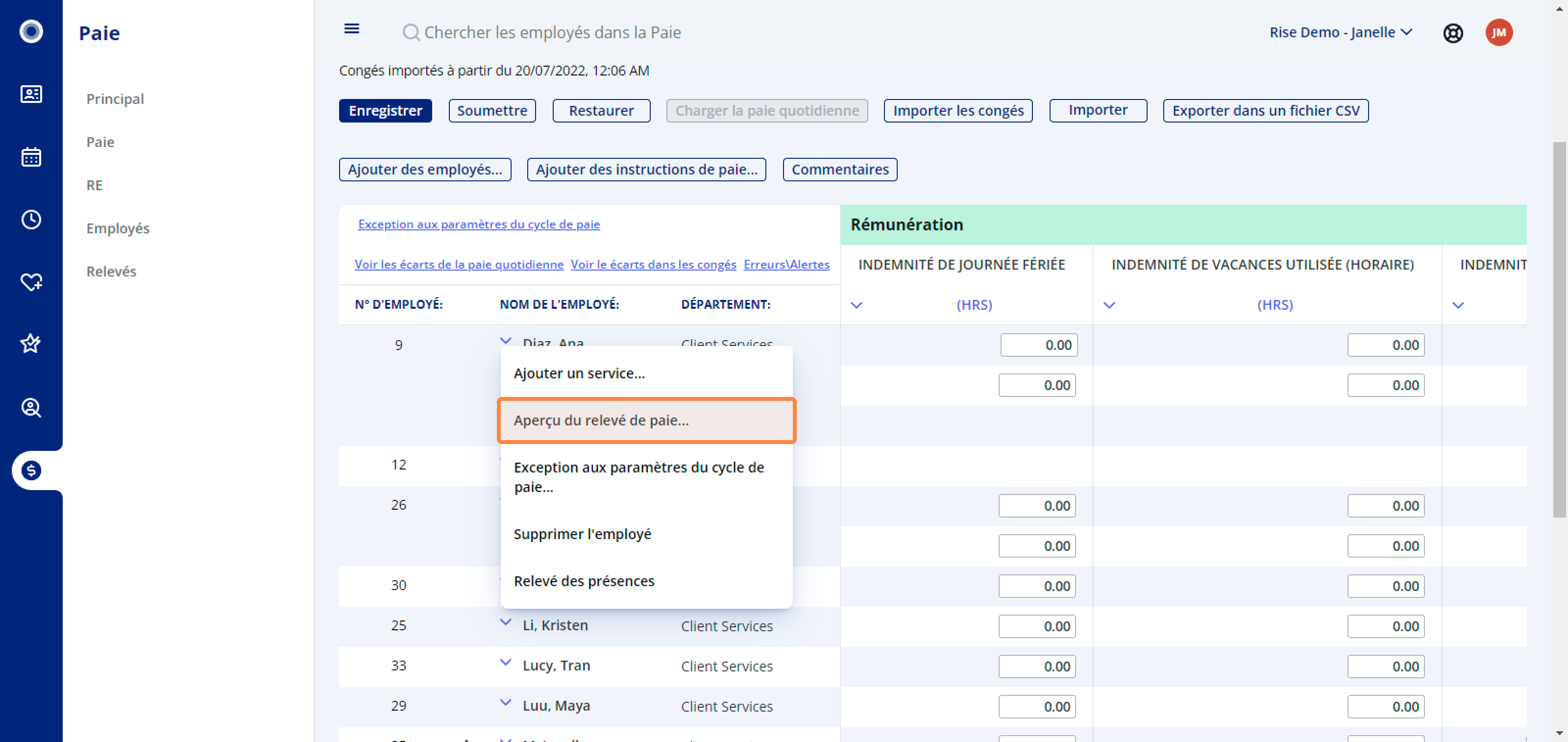Open the row menu chevron for Li, Kristen
The width and height of the screenshot is (1568, 742).
pyautogui.click(x=505, y=622)
